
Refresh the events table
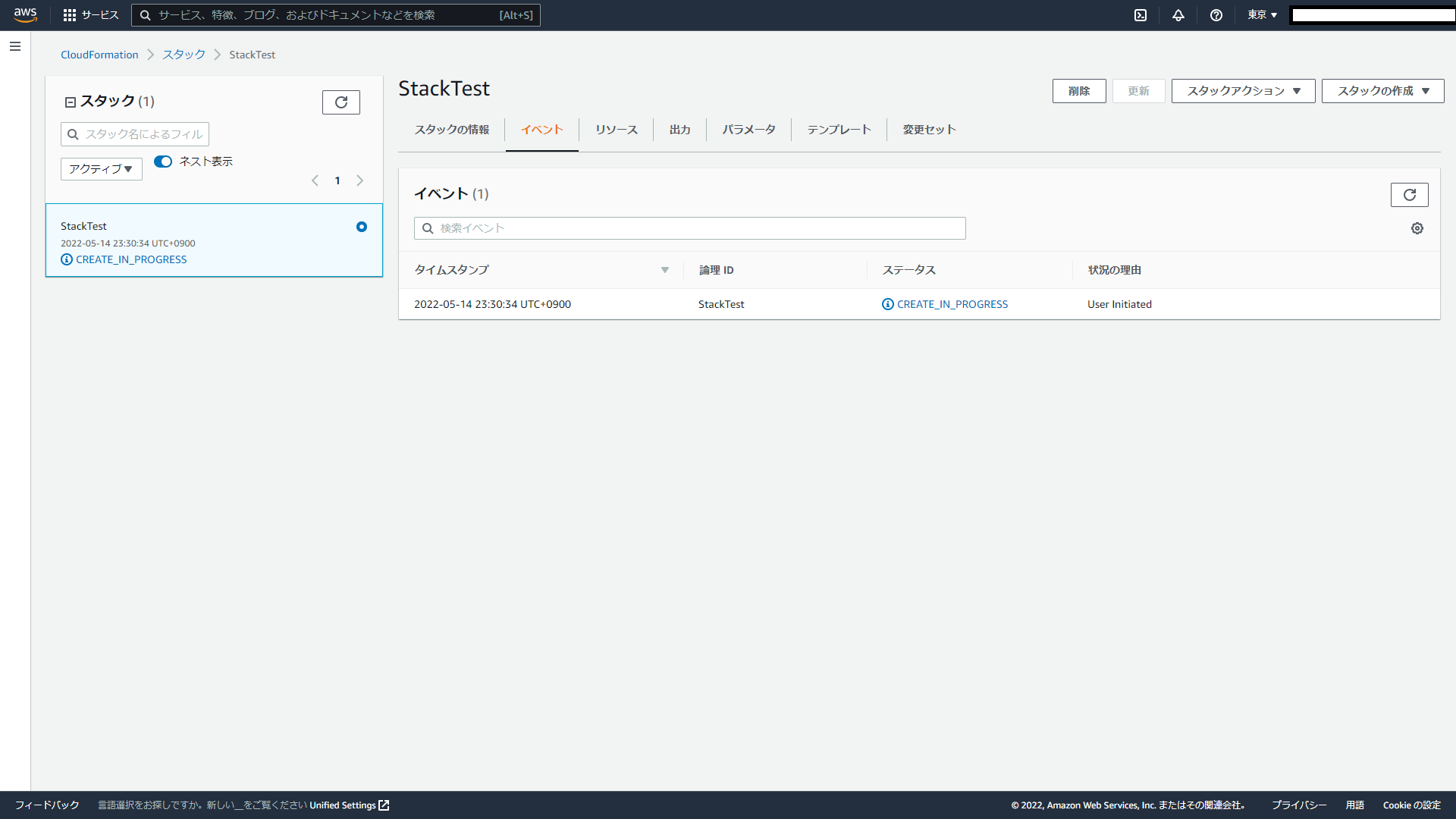point(1409,195)
